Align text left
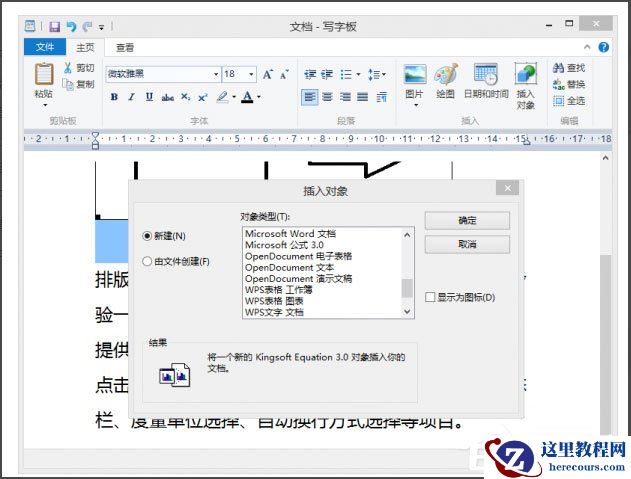Viewport: 631px width, 479px height. tap(309, 97)
